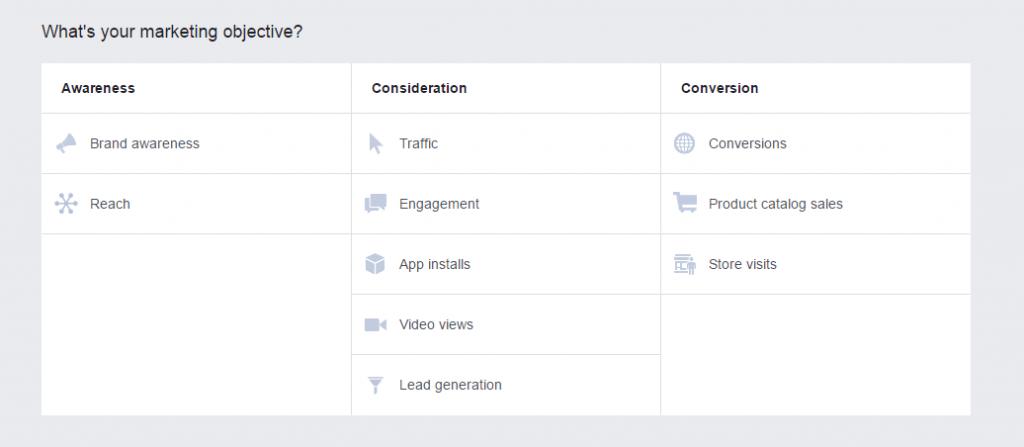Screen dimensions: 1024x447
Task: Click the Product catalog sales cart icon
Action: (x=685, y=203)
